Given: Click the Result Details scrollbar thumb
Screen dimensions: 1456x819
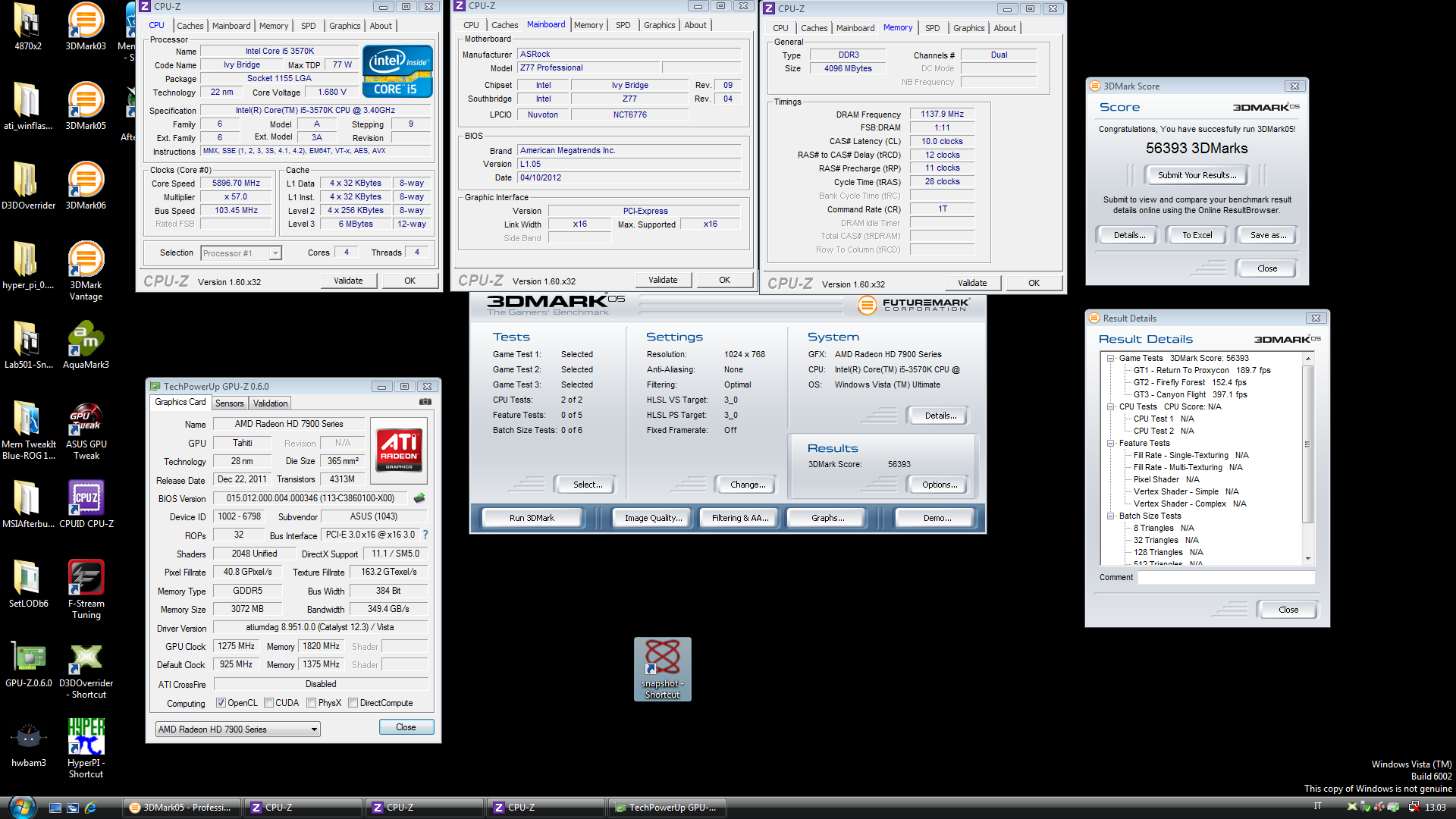Looking at the screenshot, I should (1307, 444).
